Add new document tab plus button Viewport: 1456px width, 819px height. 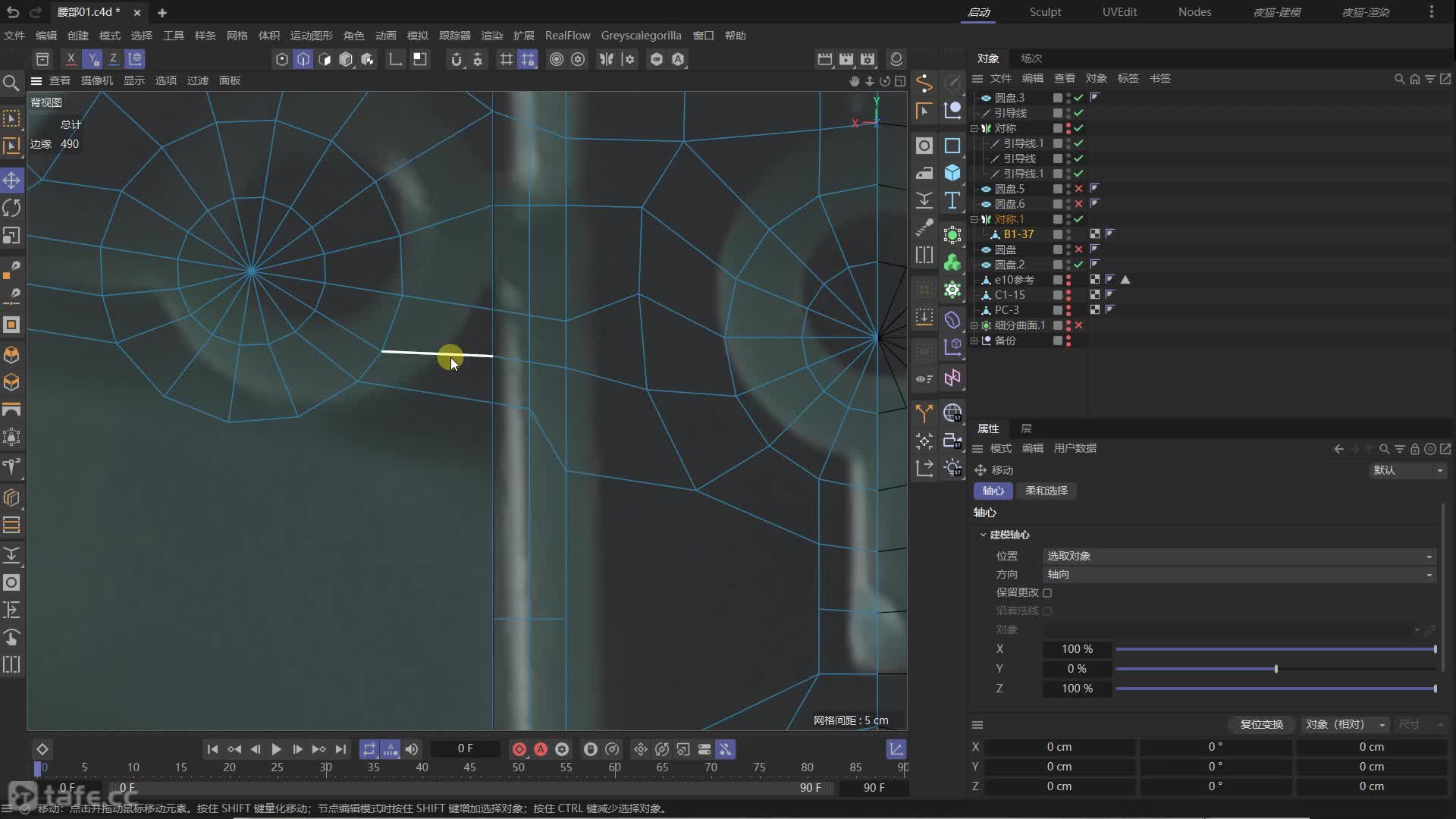point(162,13)
